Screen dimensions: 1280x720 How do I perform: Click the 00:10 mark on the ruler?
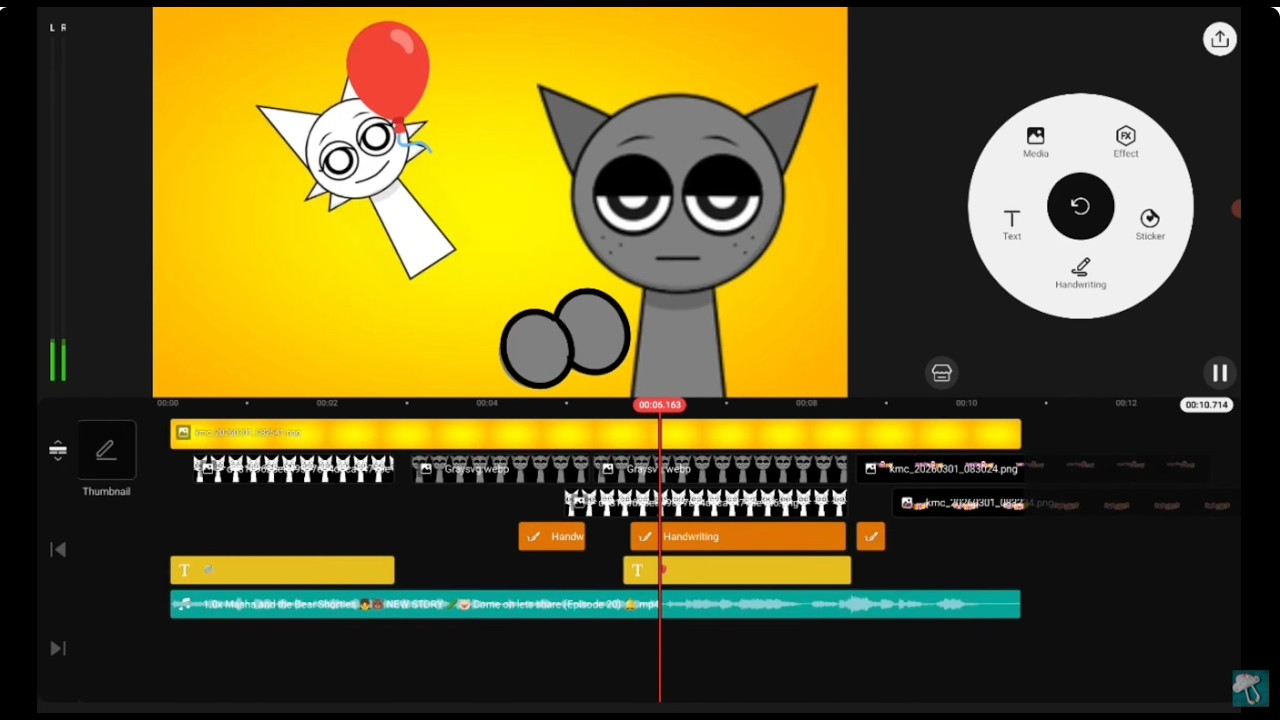[x=966, y=403]
